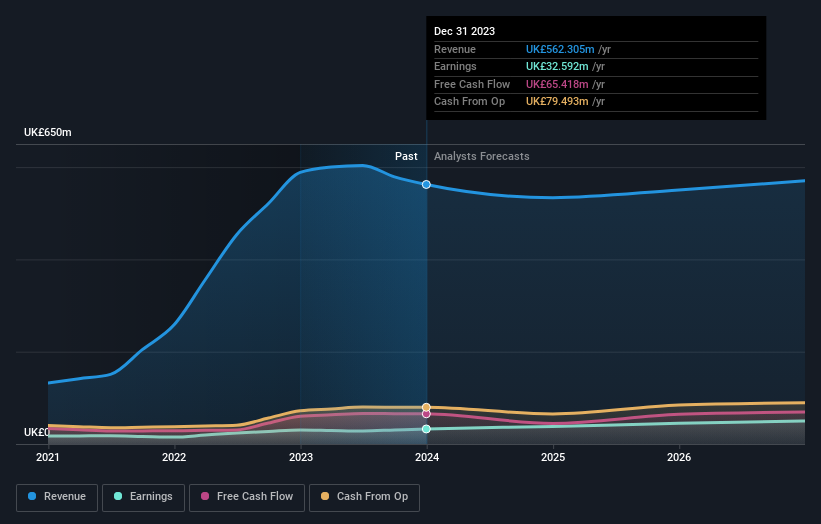Click the 2026 x-axis label
821x524 pixels.
click(x=679, y=458)
